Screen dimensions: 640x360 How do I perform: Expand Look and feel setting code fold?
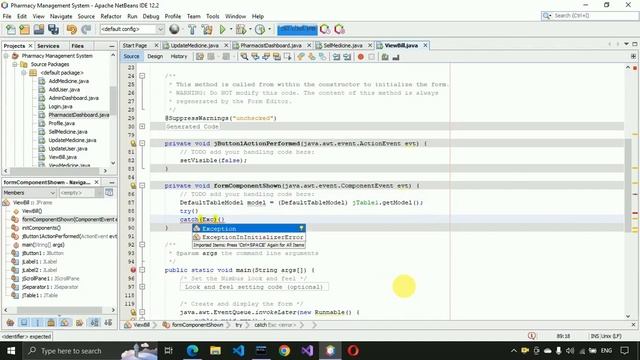pos(142,287)
